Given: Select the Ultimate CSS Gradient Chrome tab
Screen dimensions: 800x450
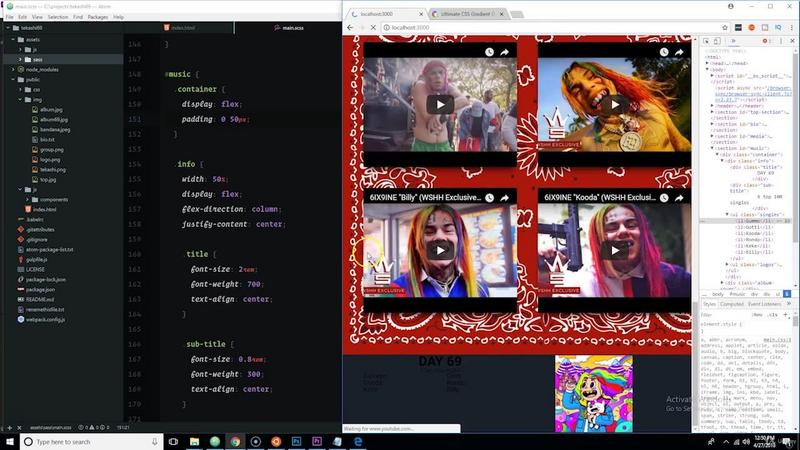Looking at the screenshot, I should [x=467, y=14].
